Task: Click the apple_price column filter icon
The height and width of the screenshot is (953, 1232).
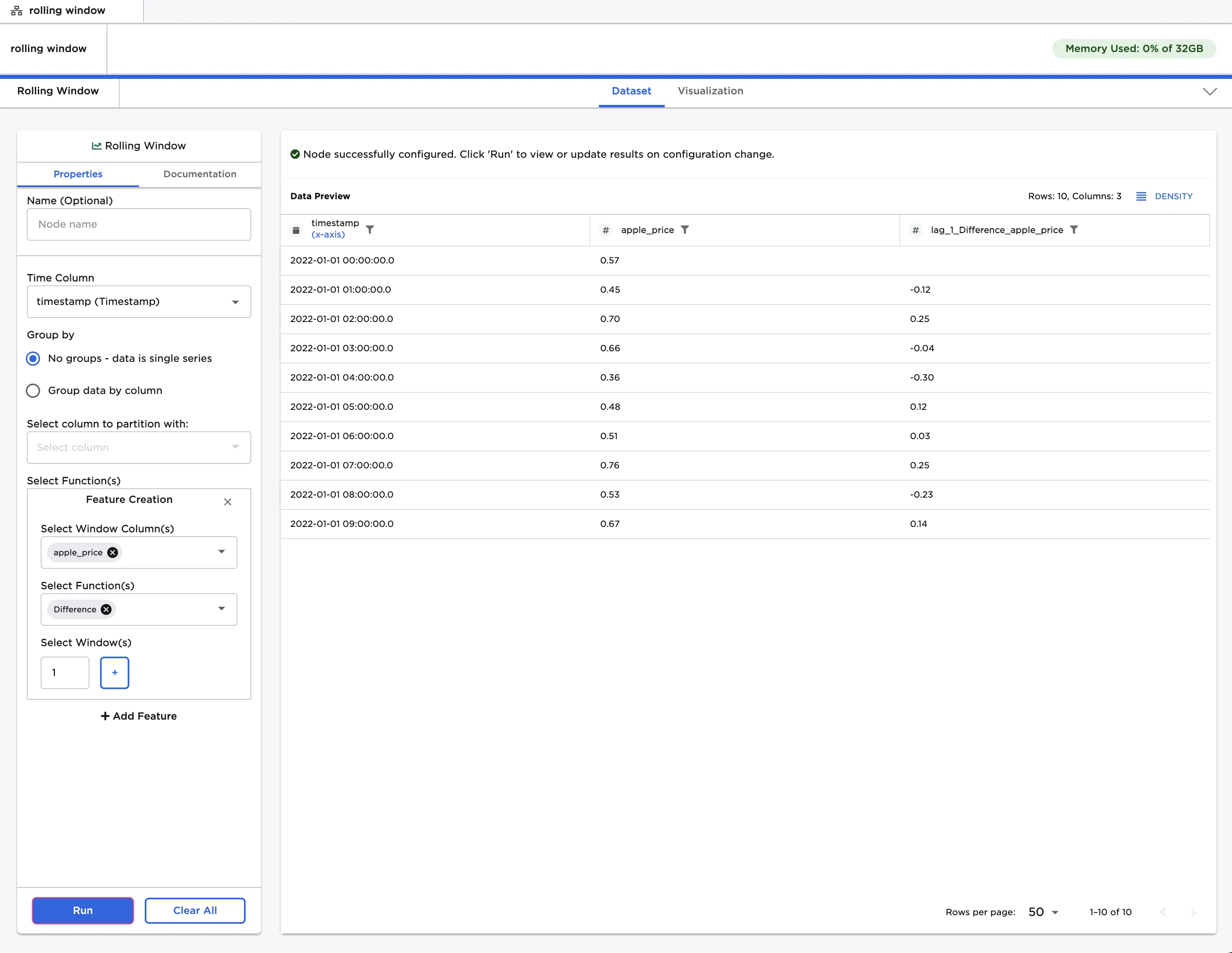Action: pos(684,230)
